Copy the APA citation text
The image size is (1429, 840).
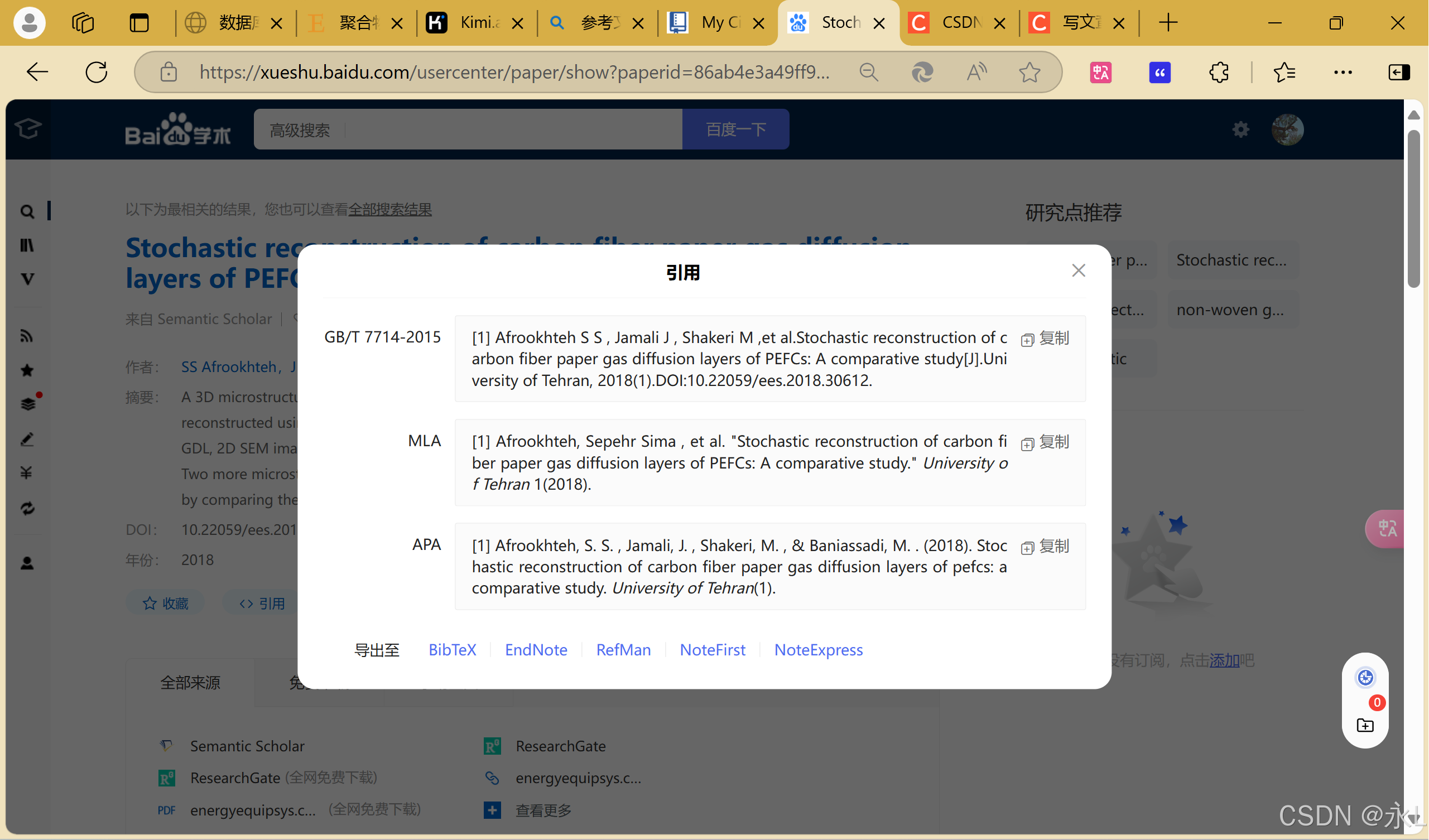1045,547
